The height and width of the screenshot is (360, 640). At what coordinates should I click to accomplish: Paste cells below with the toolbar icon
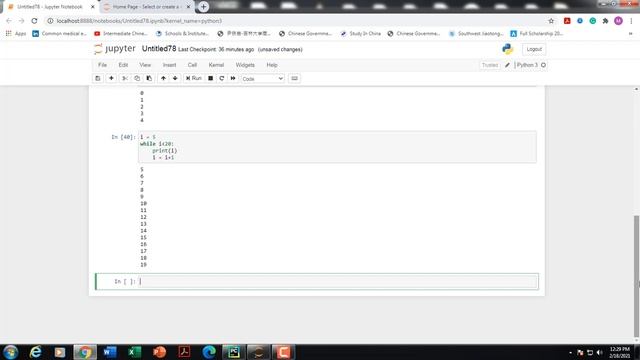coord(149,78)
